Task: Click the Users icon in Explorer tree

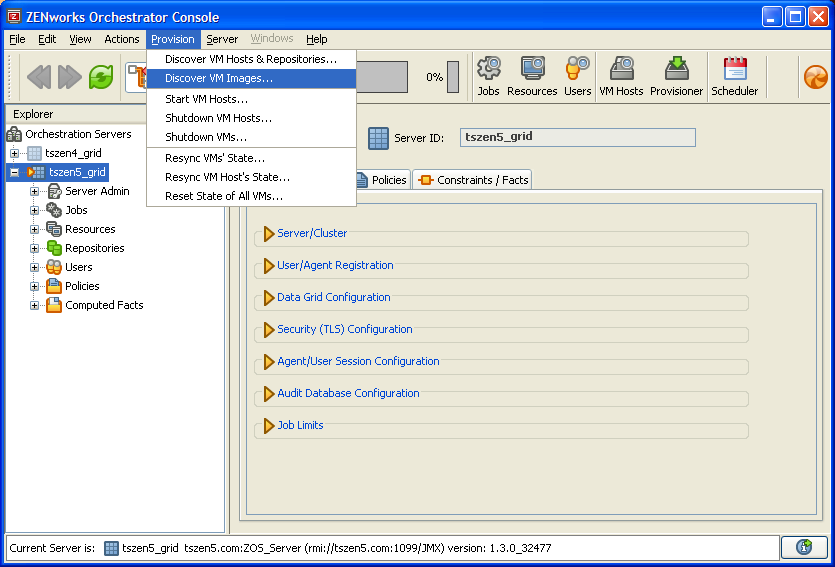Action: tap(54, 267)
